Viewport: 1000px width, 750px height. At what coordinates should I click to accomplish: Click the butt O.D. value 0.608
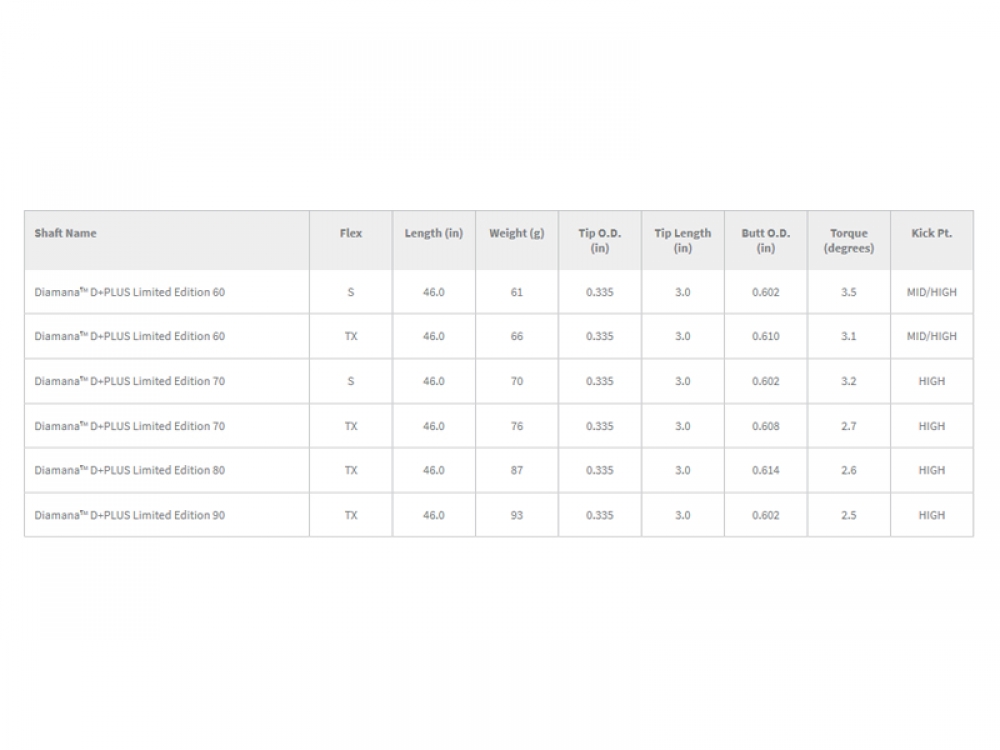pos(765,426)
